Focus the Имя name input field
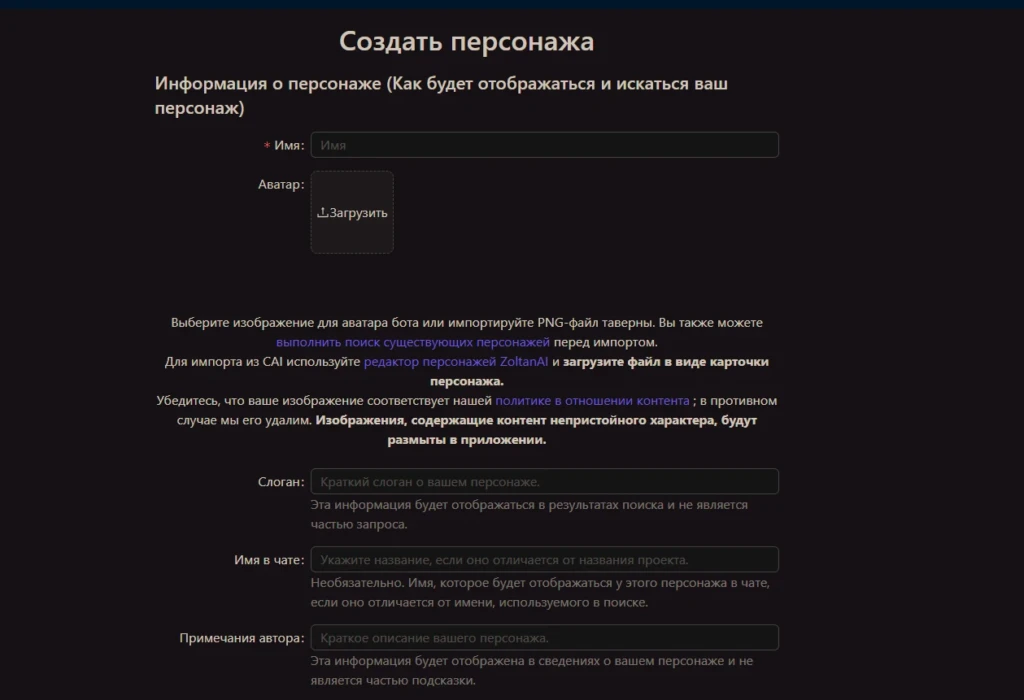Screen dimensions: 1024x700 point(544,145)
